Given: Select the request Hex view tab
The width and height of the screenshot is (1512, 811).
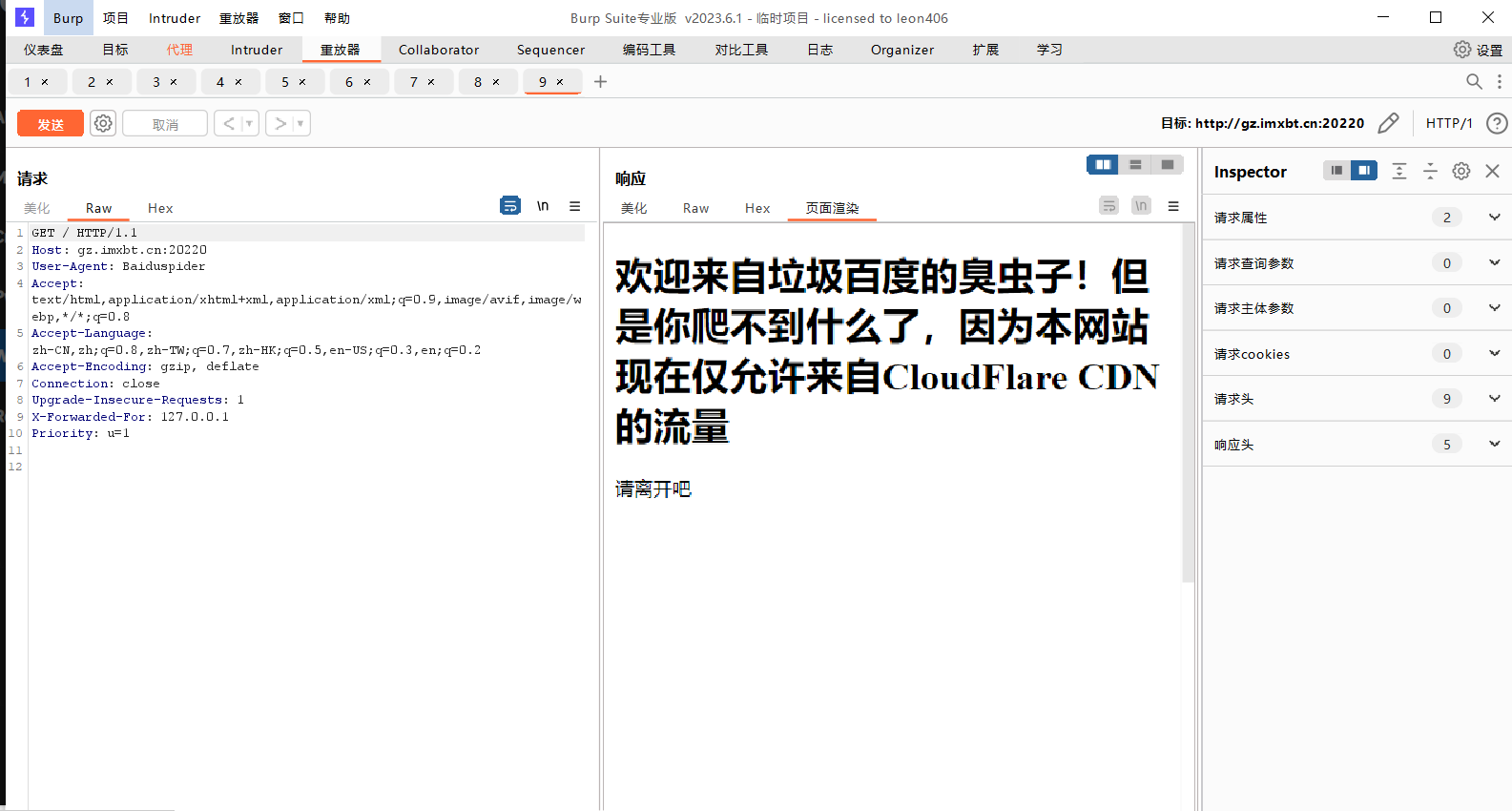Looking at the screenshot, I should click(160, 208).
